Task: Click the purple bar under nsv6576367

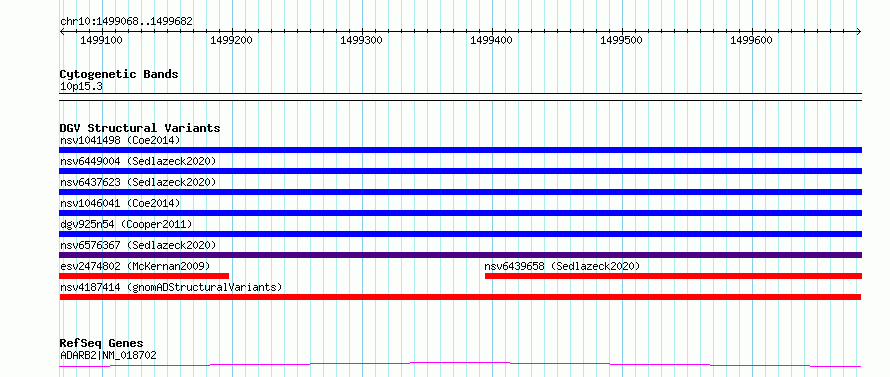Action: pyautogui.click(x=460, y=255)
